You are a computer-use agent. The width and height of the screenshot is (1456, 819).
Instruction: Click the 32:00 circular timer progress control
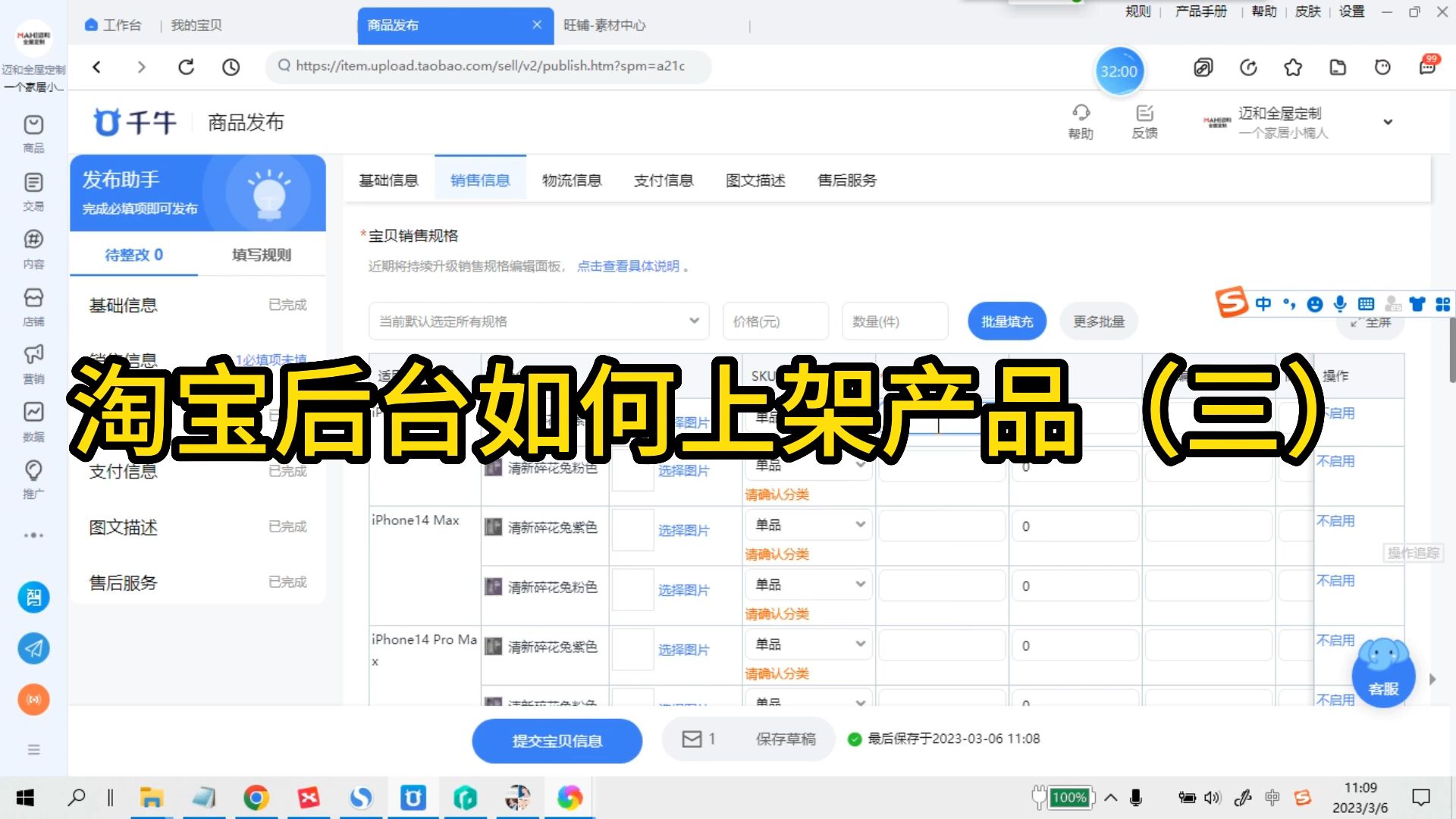coord(1119,71)
